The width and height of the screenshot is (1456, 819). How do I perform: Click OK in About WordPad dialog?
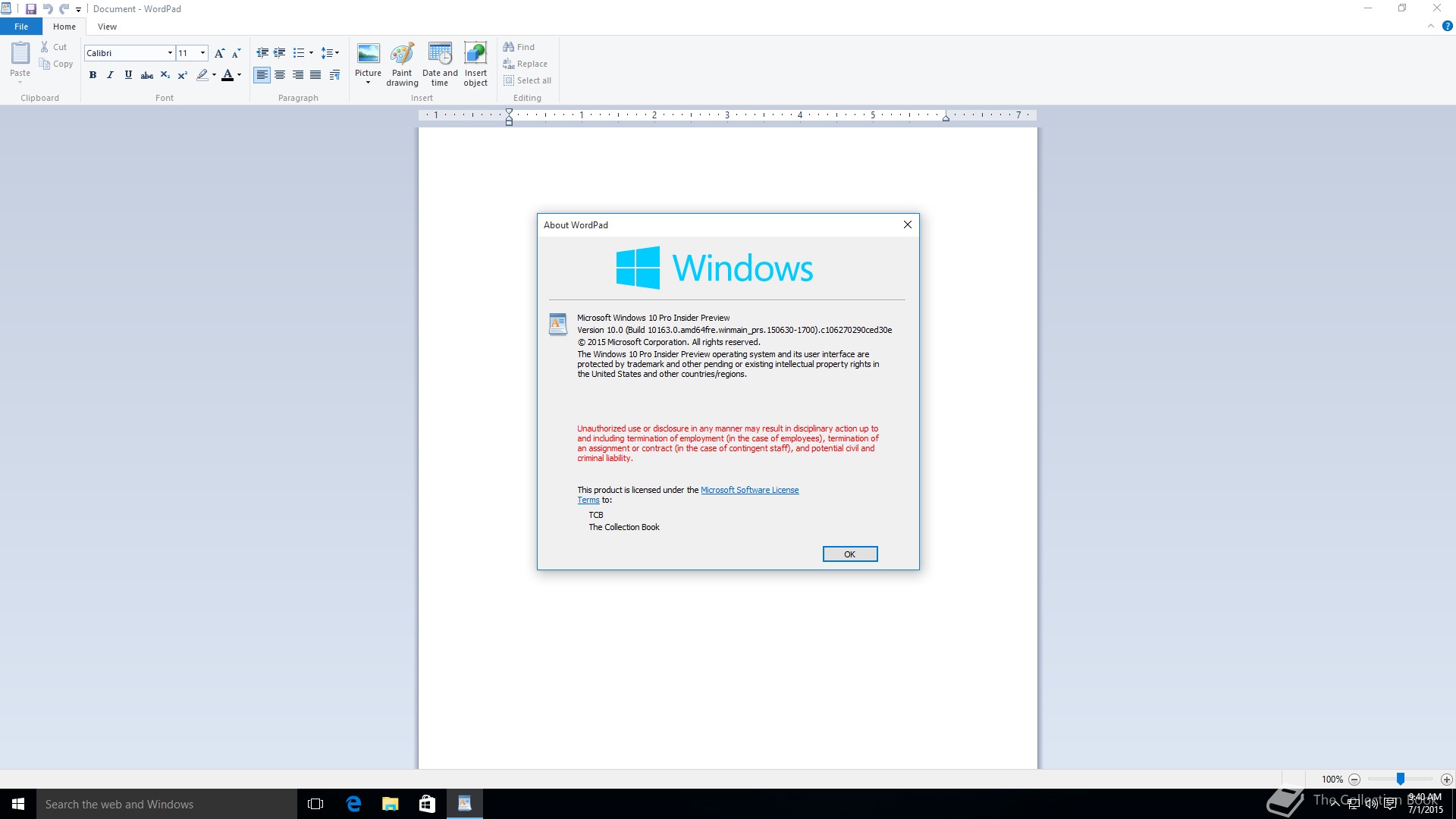coord(850,554)
